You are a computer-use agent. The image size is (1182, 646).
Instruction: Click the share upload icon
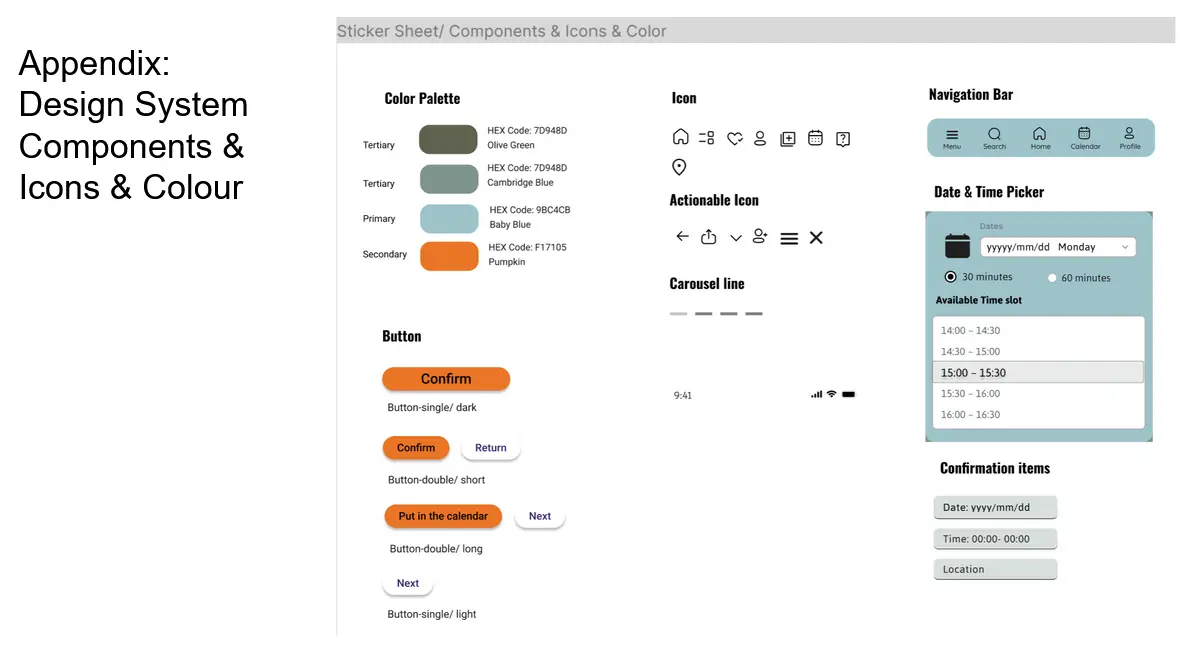709,237
